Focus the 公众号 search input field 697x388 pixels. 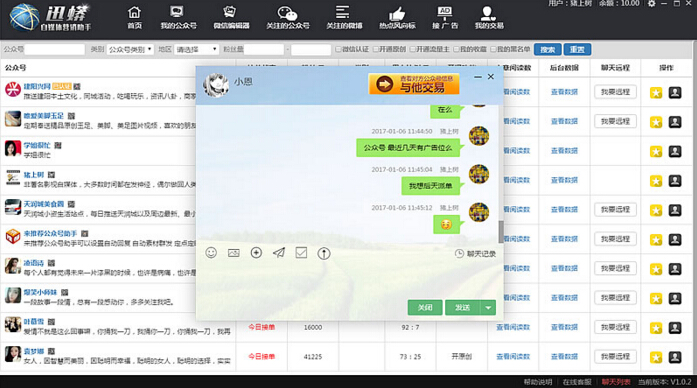(55, 49)
